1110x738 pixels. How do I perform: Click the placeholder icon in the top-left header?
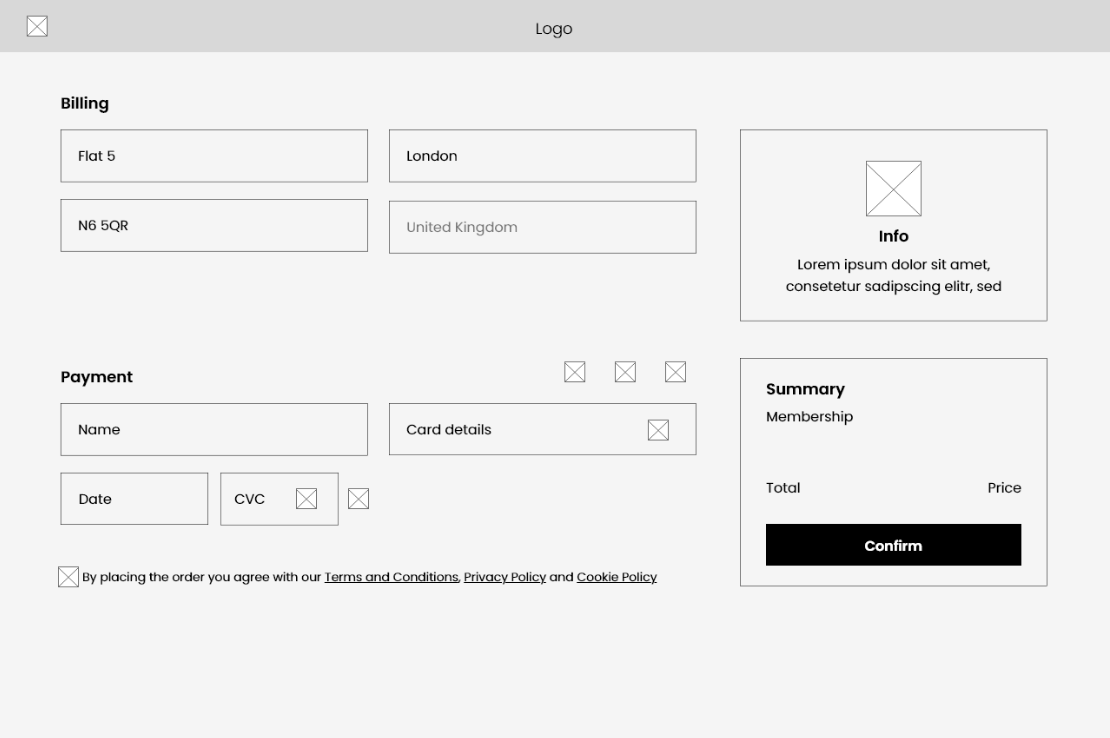[37, 27]
